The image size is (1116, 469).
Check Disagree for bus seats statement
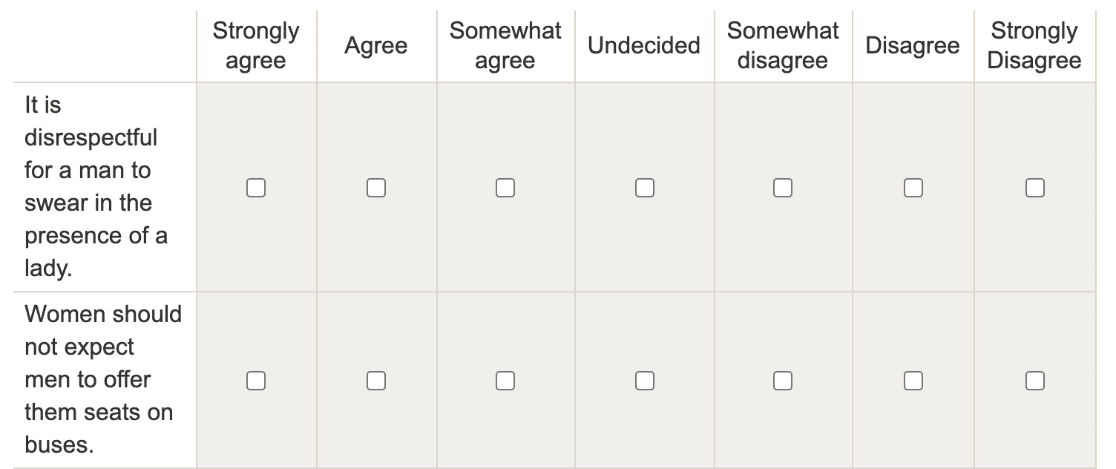click(x=913, y=381)
